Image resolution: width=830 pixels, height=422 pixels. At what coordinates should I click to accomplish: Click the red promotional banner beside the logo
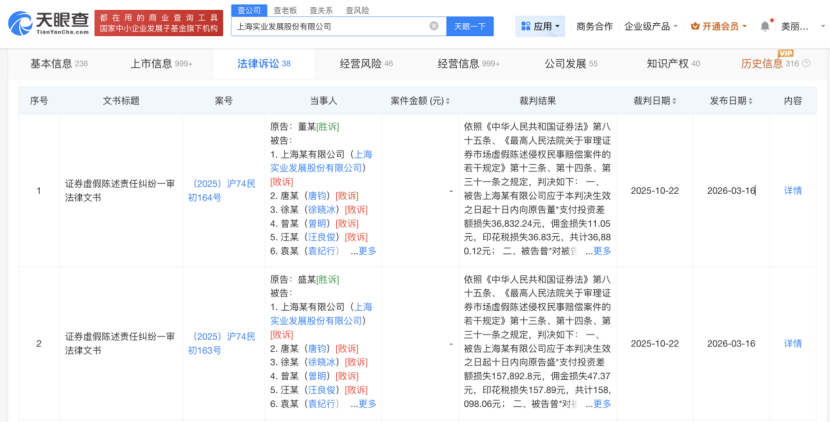coord(158,23)
